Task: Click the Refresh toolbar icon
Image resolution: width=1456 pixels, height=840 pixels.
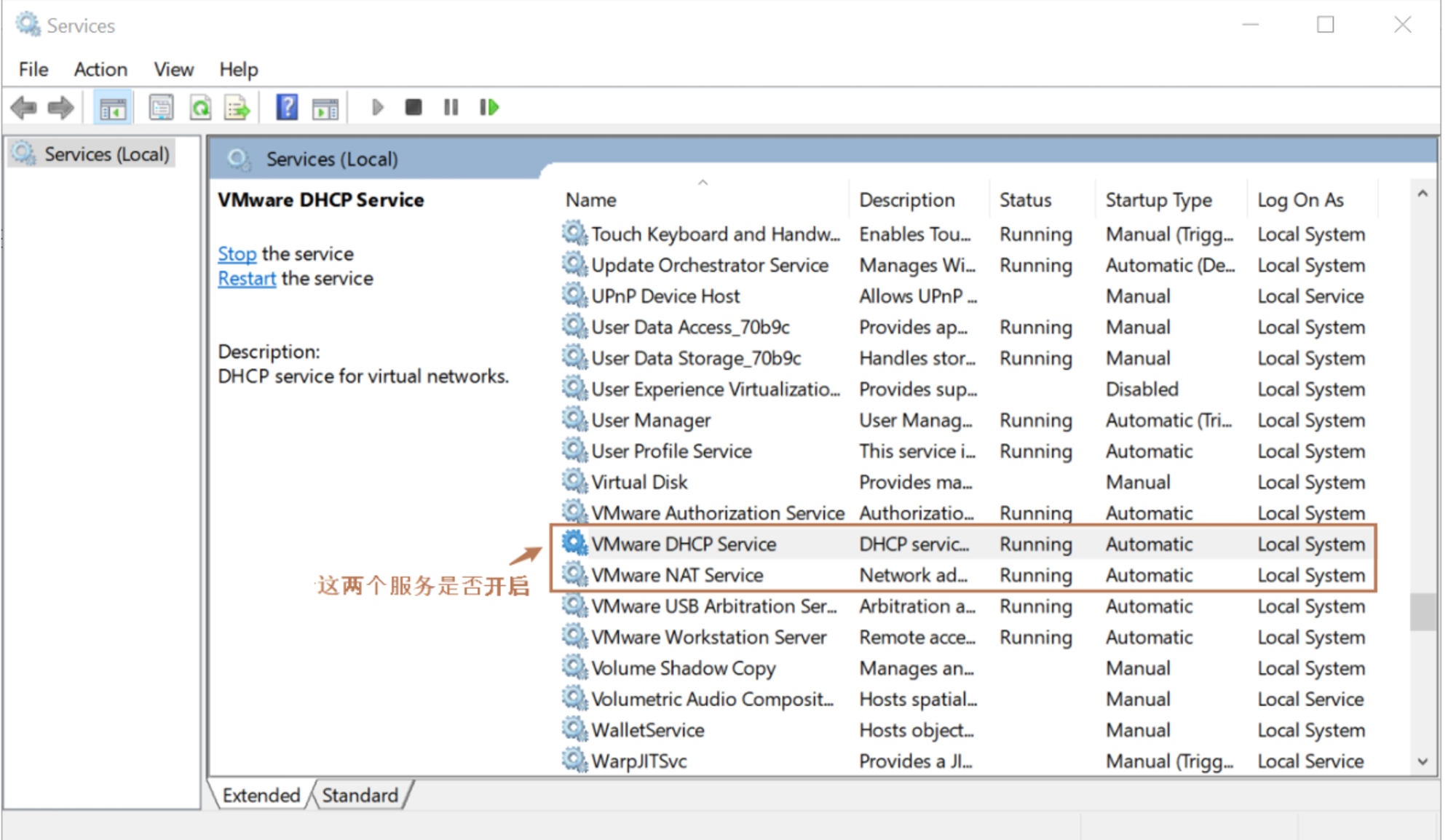Action: [x=200, y=108]
